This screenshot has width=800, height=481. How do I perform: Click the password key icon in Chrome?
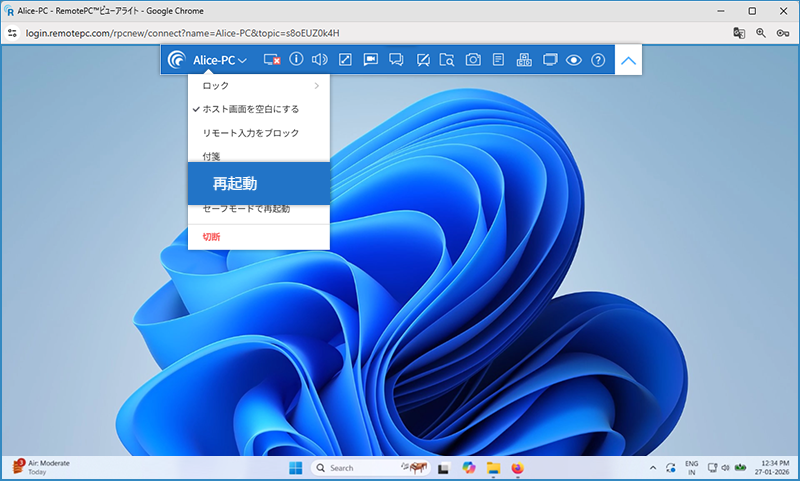click(x=783, y=33)
